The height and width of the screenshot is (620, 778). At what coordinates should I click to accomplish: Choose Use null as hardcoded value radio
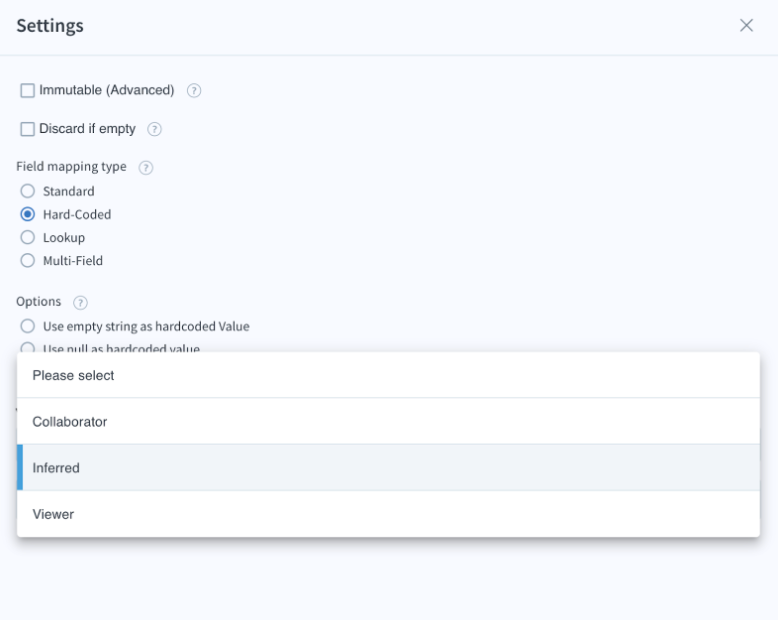point(28,348)
